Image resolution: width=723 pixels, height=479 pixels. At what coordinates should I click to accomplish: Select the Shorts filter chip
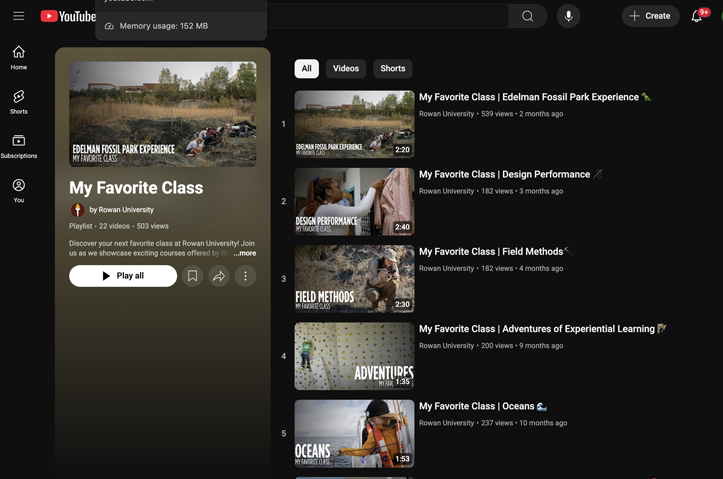tap(393, 68)
